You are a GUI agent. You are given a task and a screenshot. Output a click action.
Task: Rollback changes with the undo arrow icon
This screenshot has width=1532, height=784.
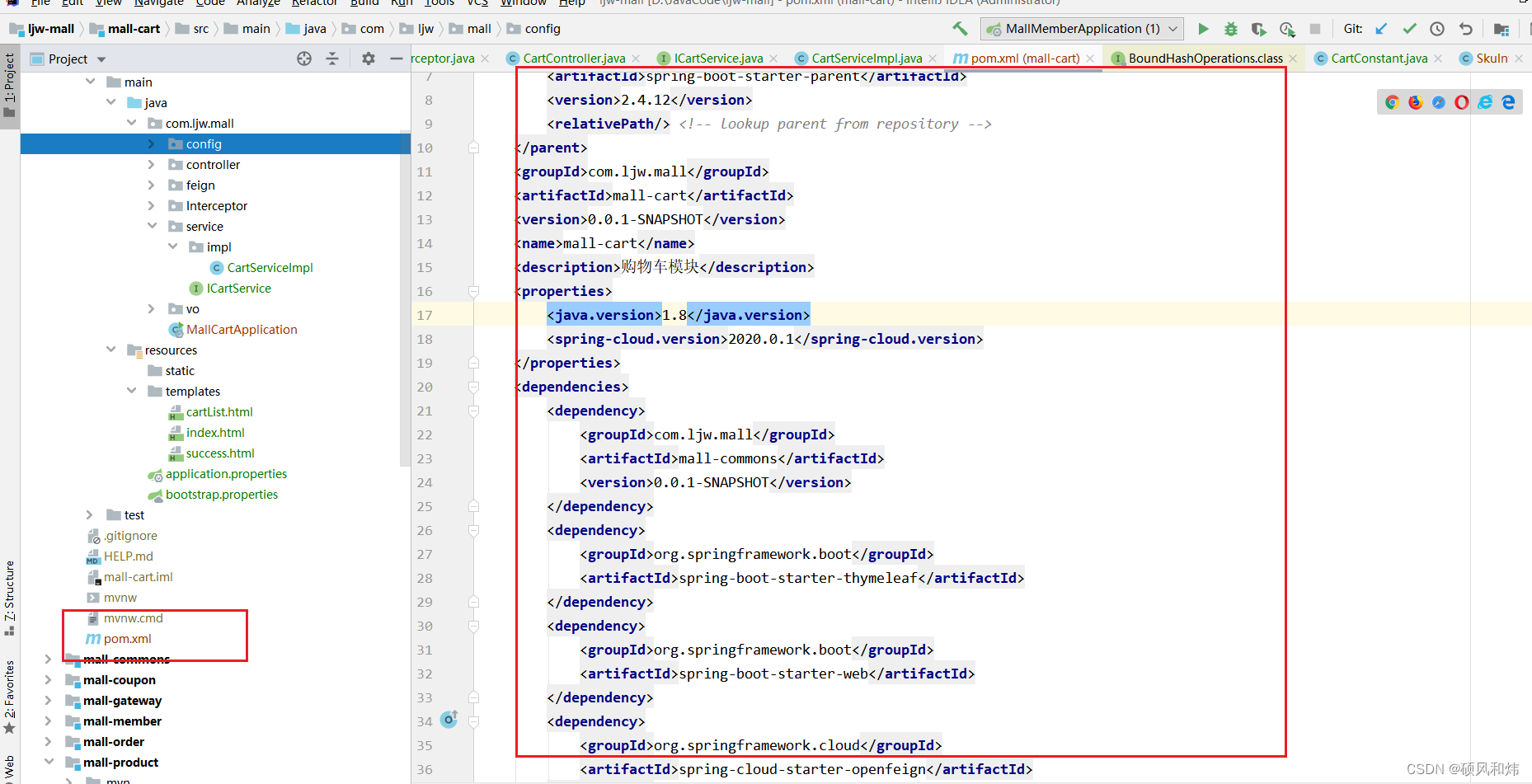coord(1465,29)
